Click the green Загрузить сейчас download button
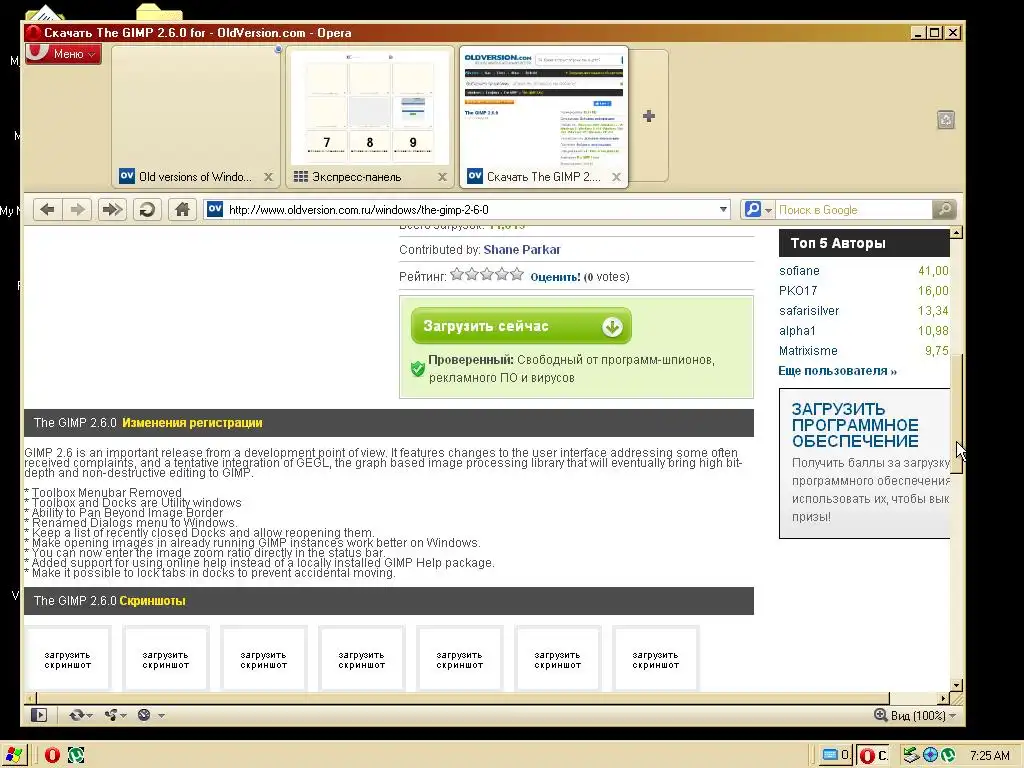Screen dimensions: 1024x768 [521, 326]
